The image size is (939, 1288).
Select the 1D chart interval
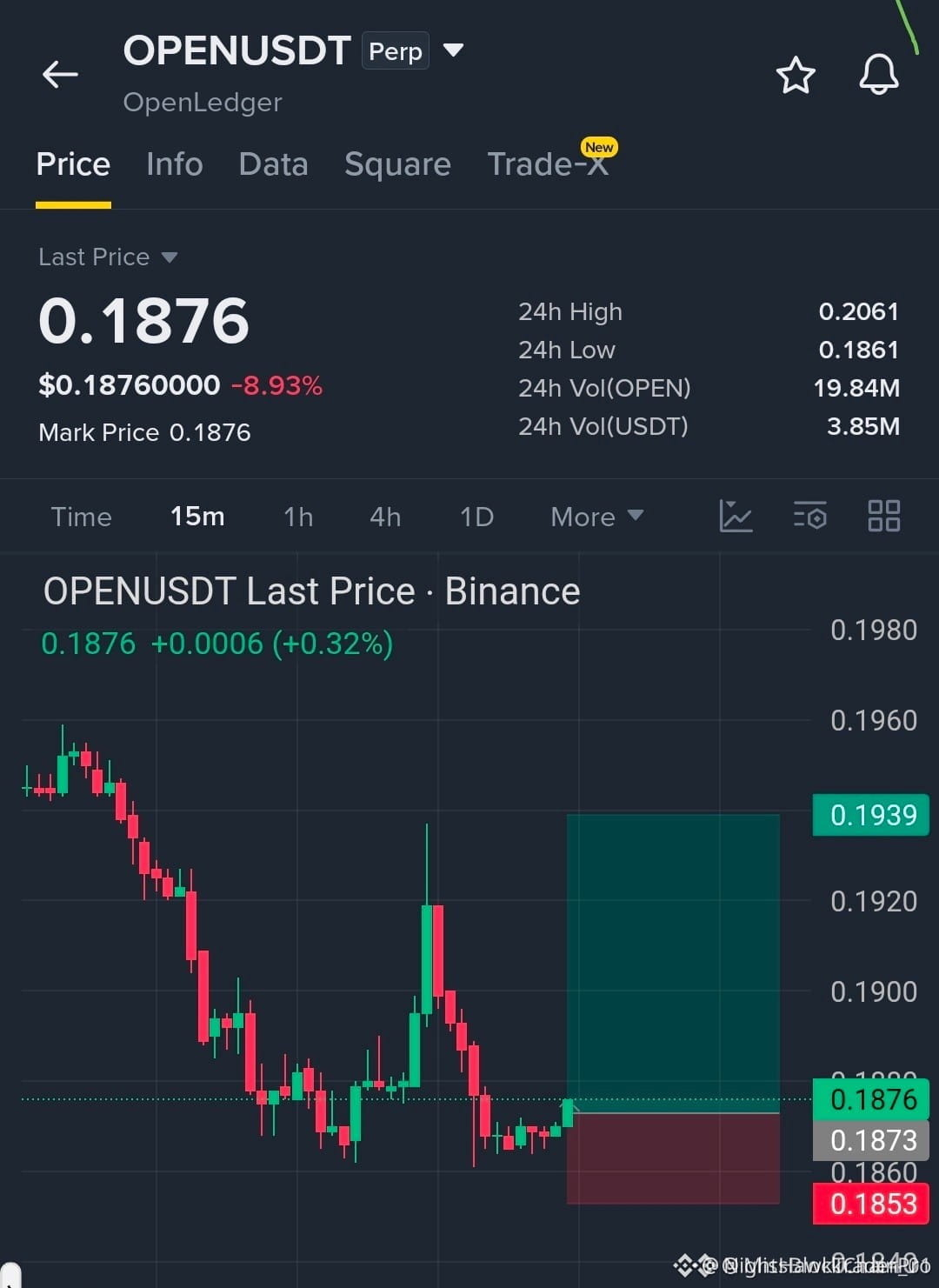click(476, 517)
